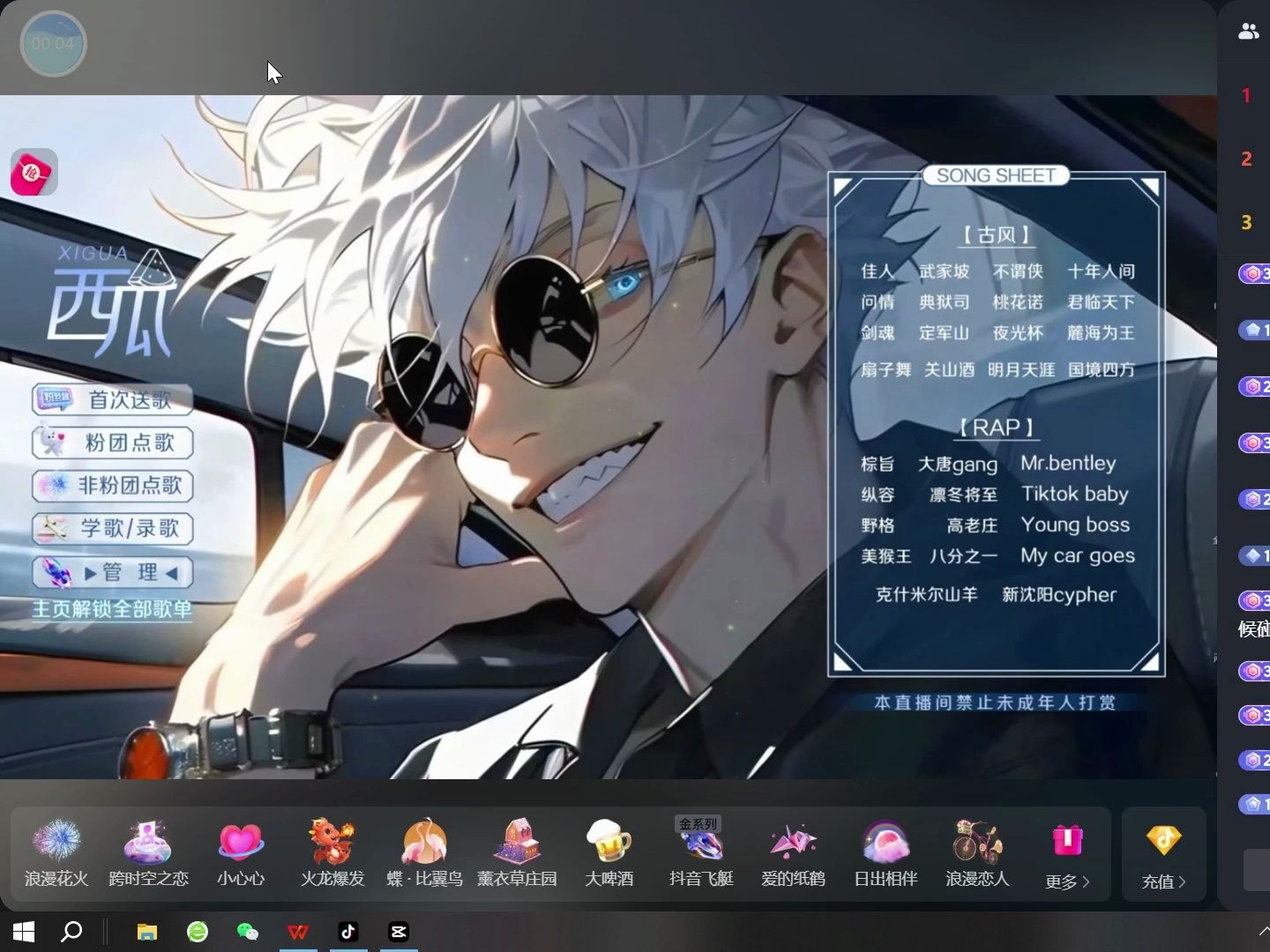Open the 更多 gifts expander
The image size is (1270, 952).
tap(1067, 855)
